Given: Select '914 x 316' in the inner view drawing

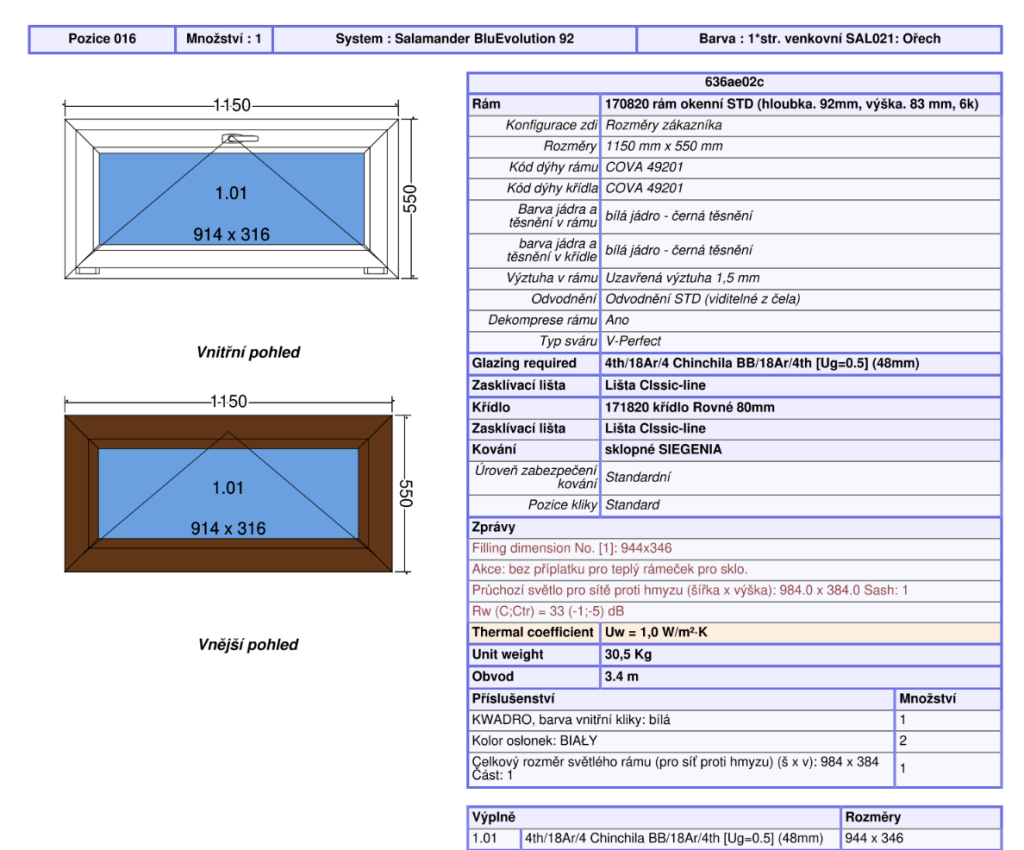Looking at the screenshot, I should (231, 234).
